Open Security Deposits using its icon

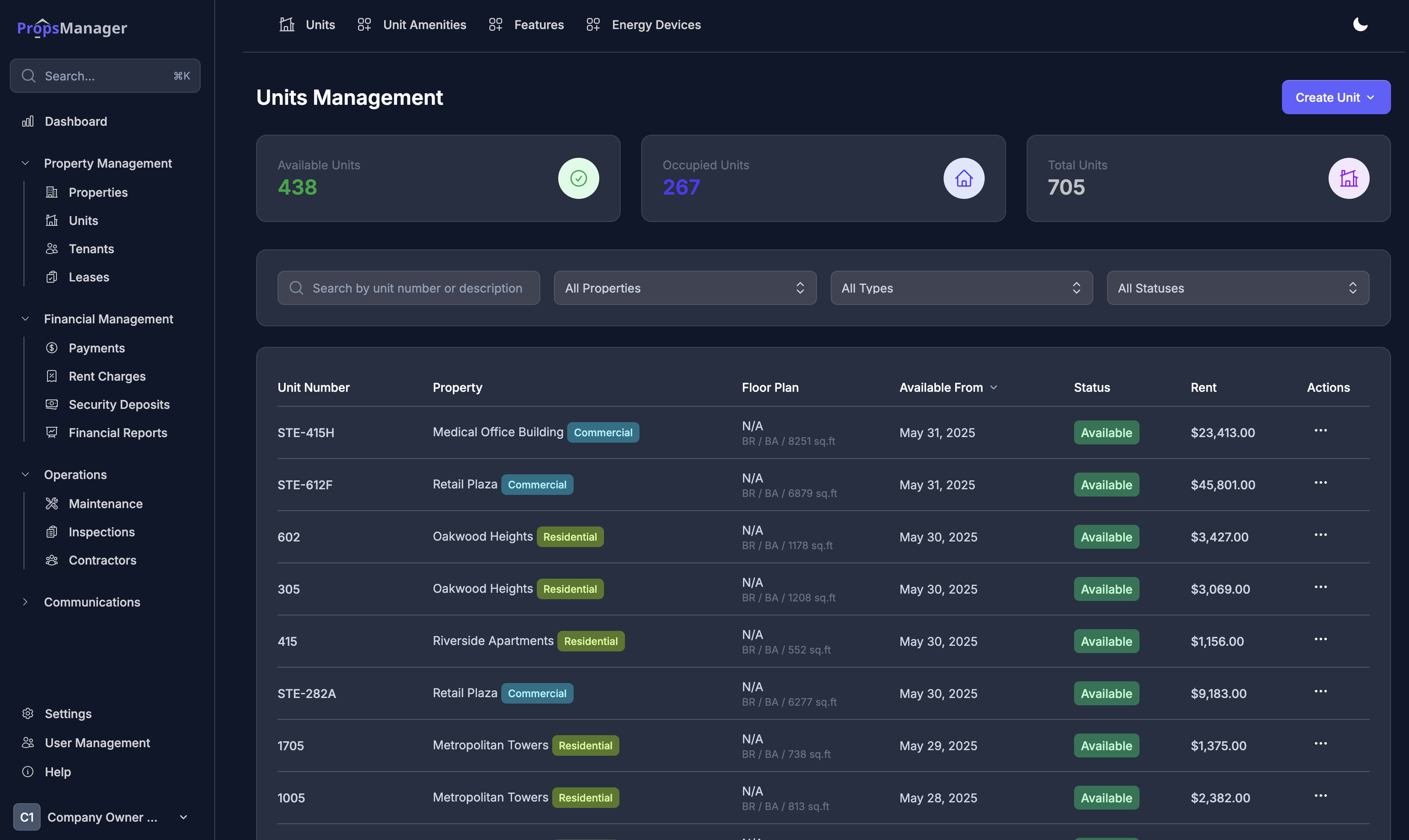tap(51, 404)
